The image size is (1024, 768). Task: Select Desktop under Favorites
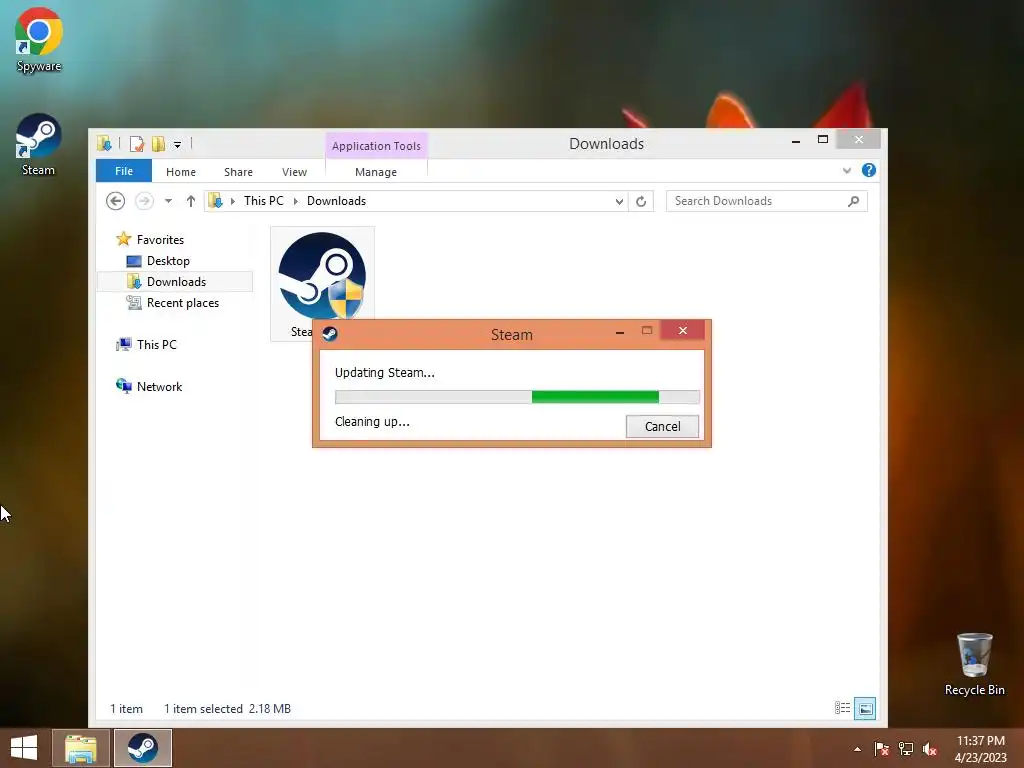click(168, 261)
